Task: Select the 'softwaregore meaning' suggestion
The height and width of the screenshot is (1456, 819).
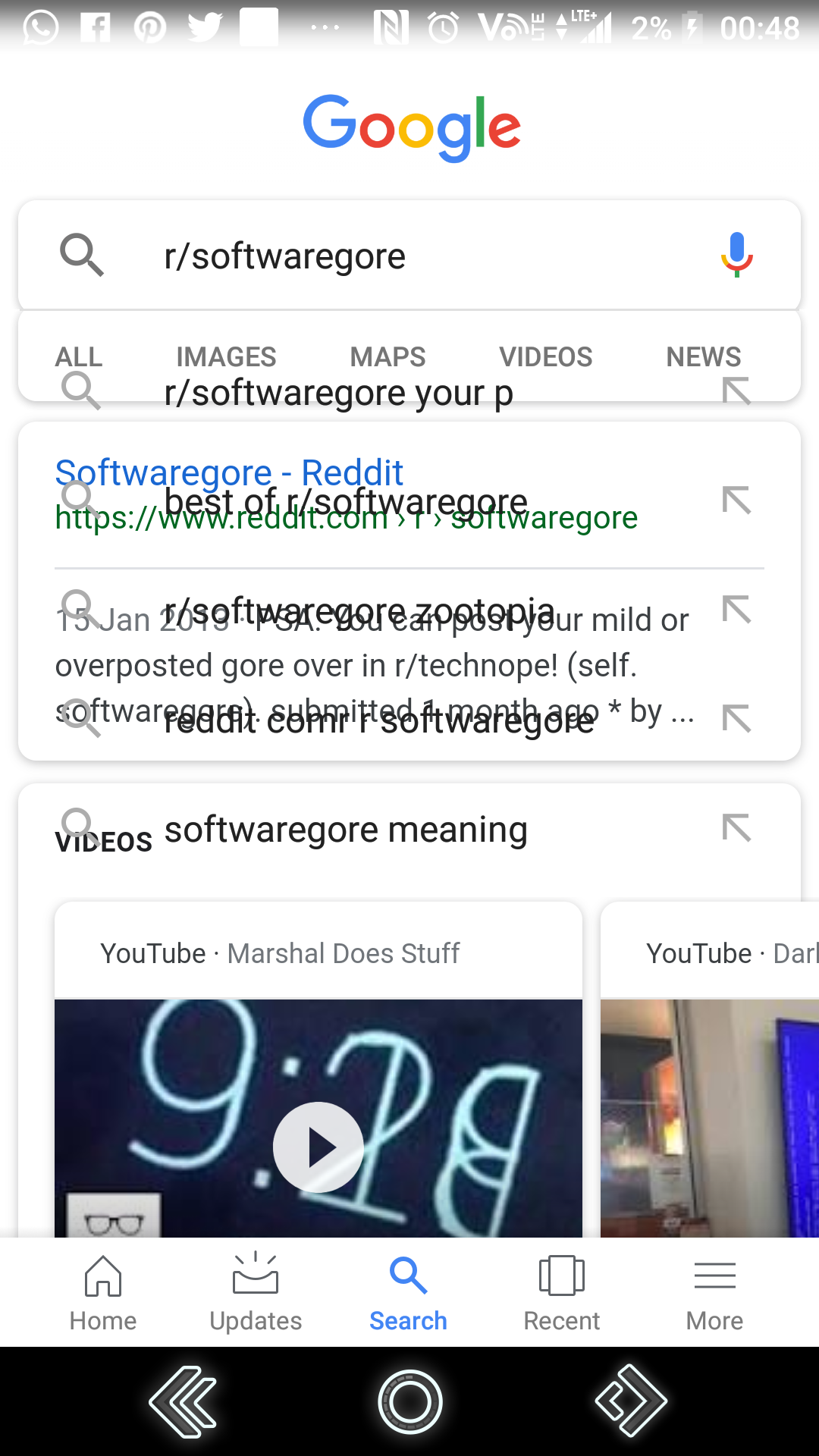Action: (x=346, y=829)
